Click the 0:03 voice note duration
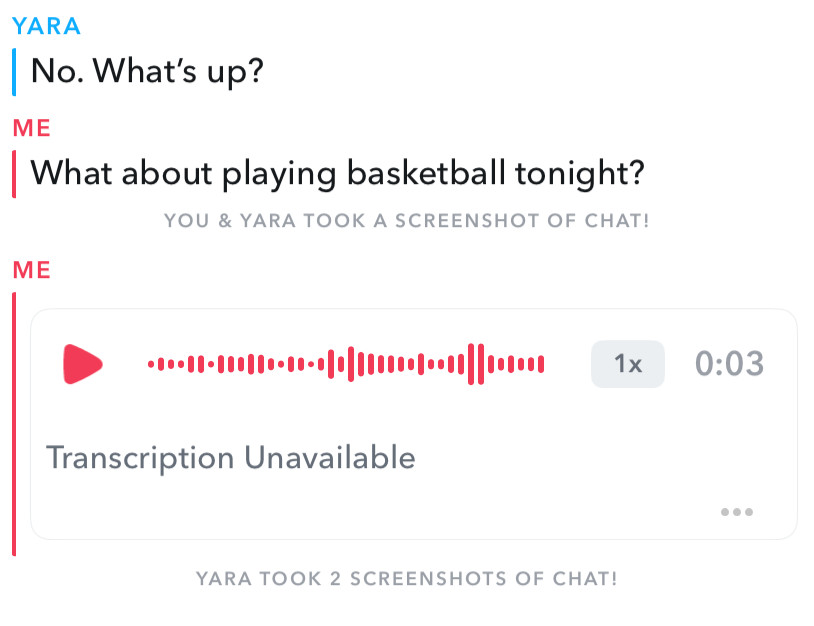Image resolution: width=814 pixels, height=626 pixels. pos(729,364)
